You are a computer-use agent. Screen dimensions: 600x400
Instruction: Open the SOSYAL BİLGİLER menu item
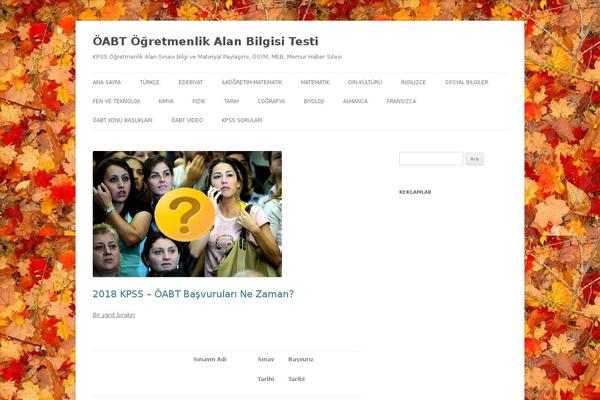(x=466, y=82)
